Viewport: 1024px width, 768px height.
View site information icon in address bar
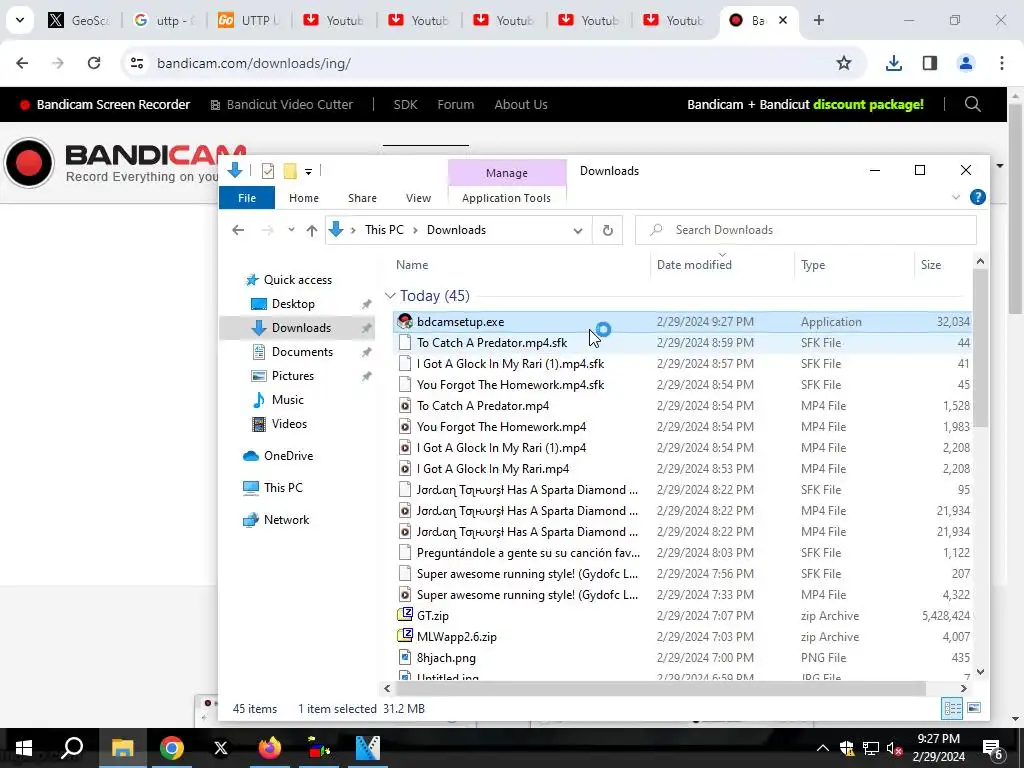[137, 63]
